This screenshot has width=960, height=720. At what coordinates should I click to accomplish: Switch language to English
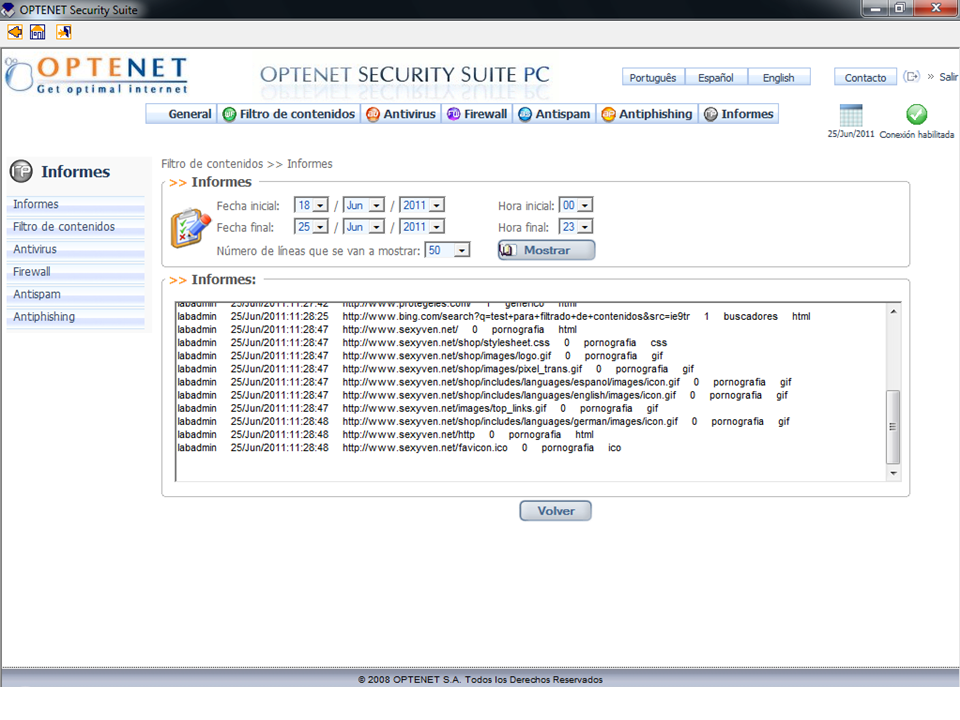tap(778, 78)
